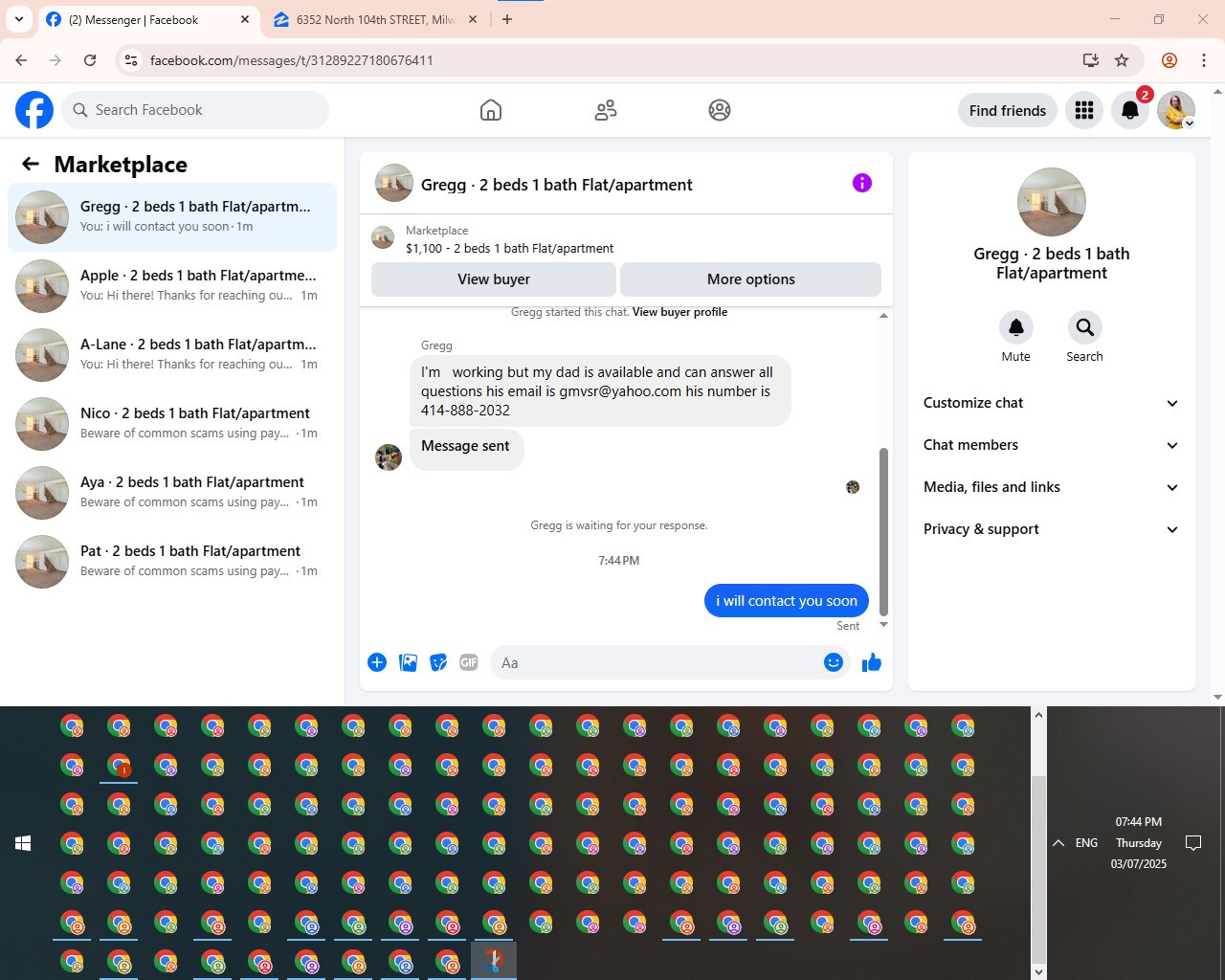The image size is (1225, 980).
Task: Open Pat conversation in list
Action: [x=172, y=562]
